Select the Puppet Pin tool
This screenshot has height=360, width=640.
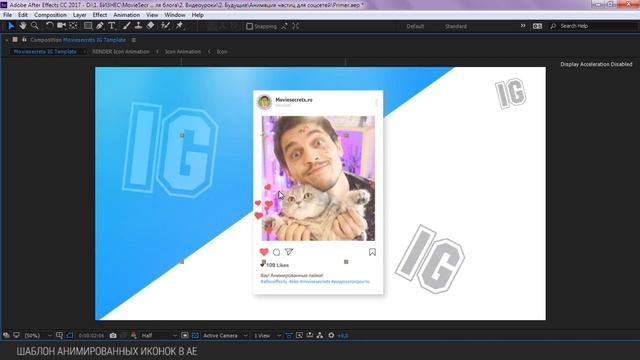click(x=179, y=26)
